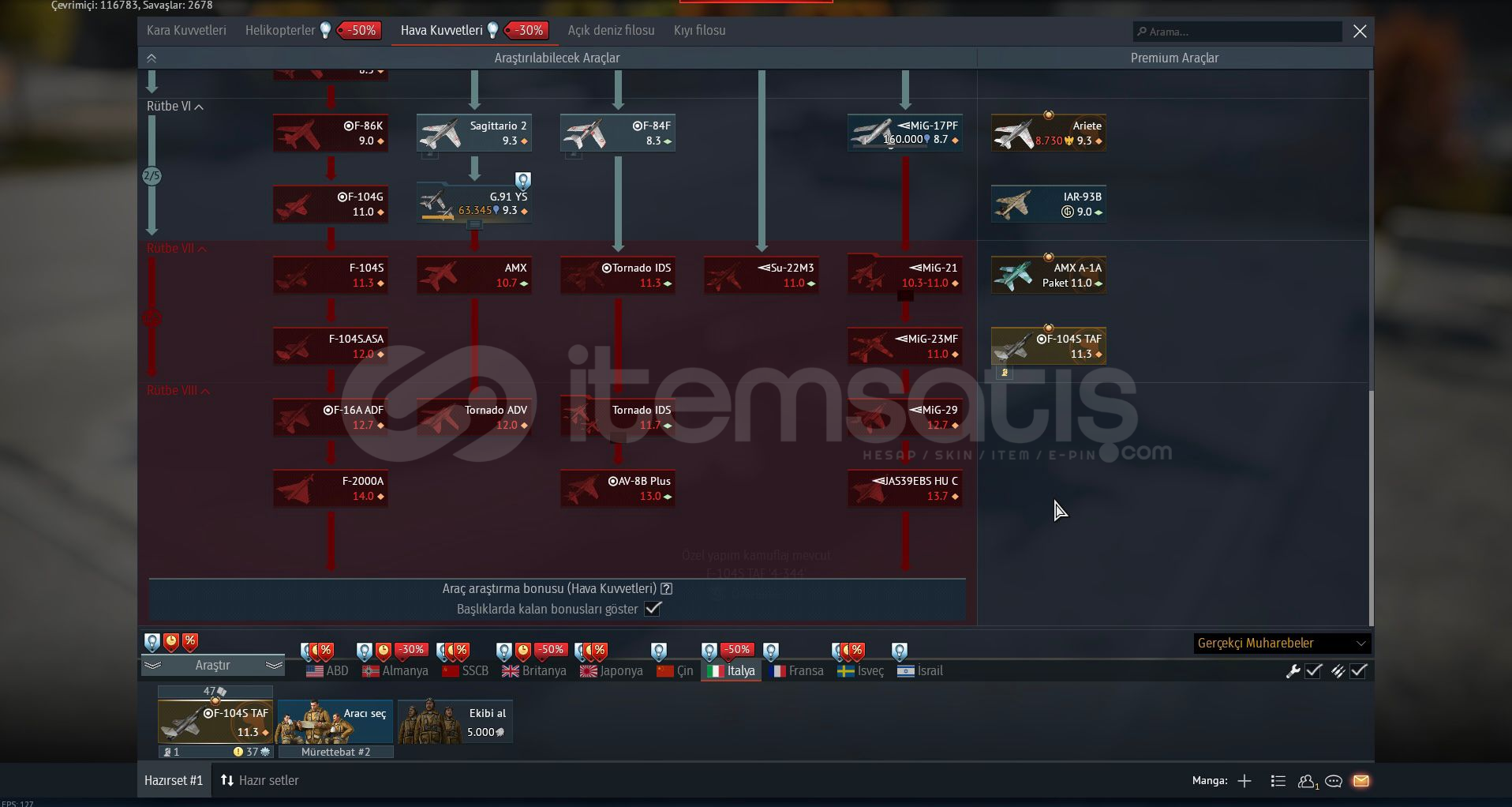Expand the left chevron on the Araştır bar
Image resolution: width=1512 pixels, height=807 pixels.
coord(152,666)
